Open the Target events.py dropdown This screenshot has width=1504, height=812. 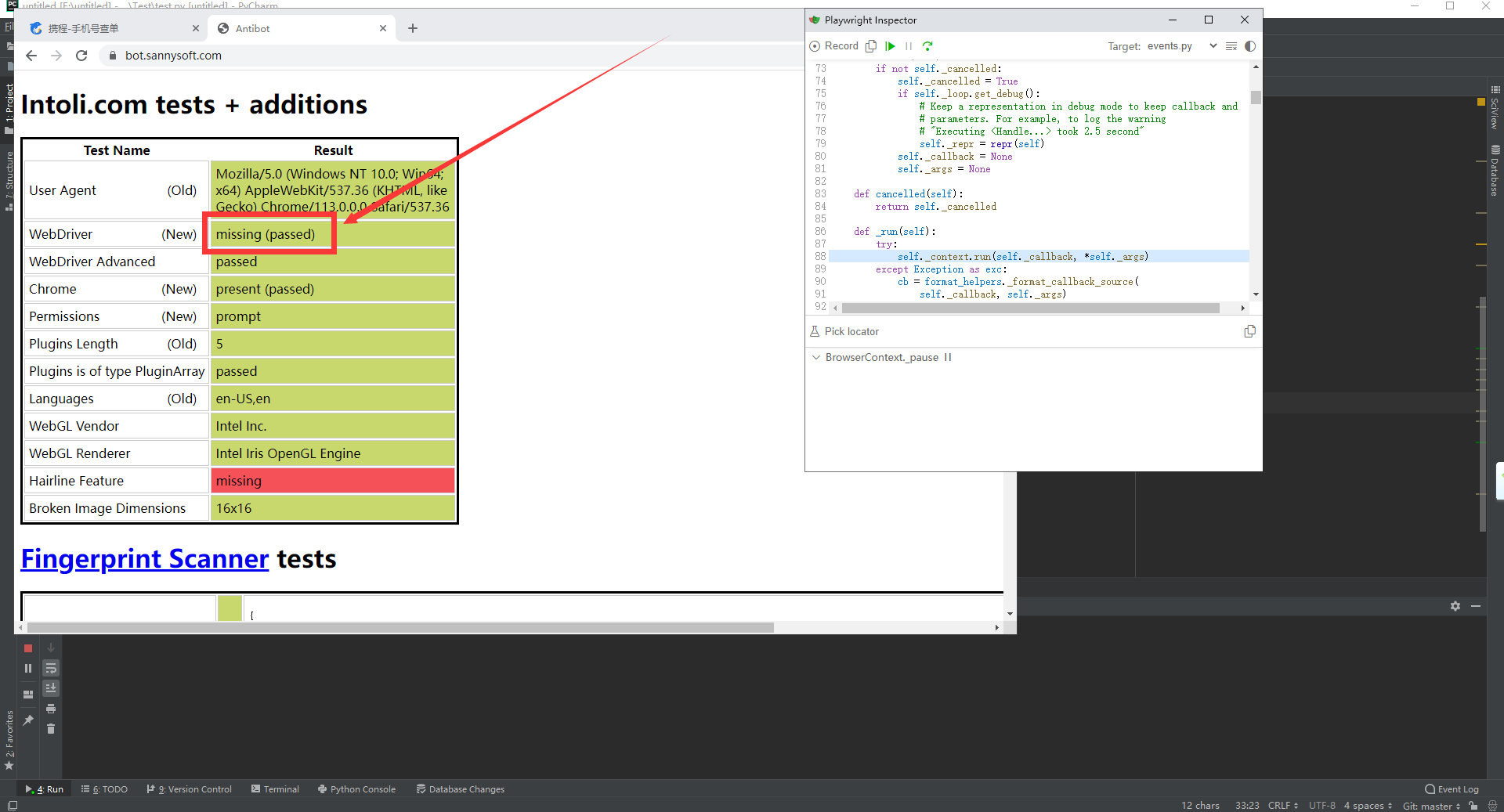click(x=1213, y=46)
